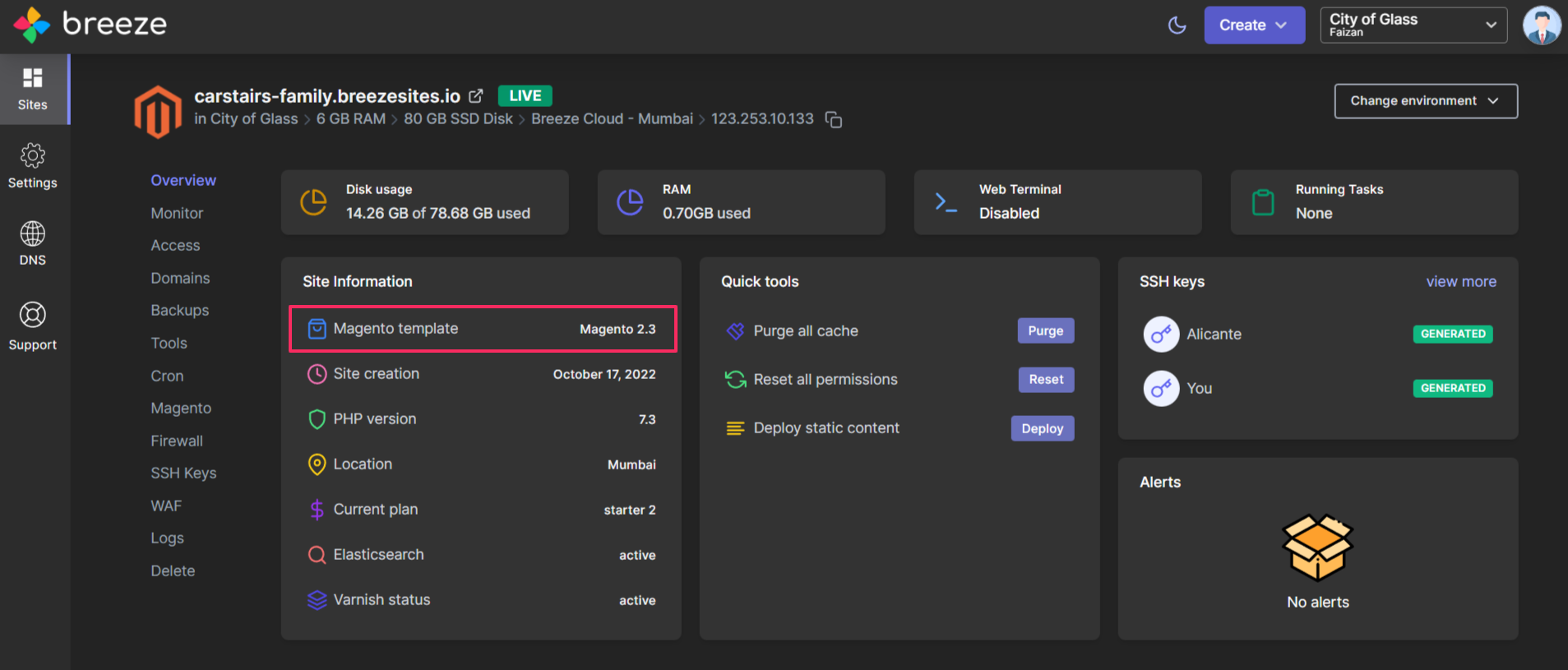
Task: Open the Change environment dropdown
Action: [x=1426, y=101]
